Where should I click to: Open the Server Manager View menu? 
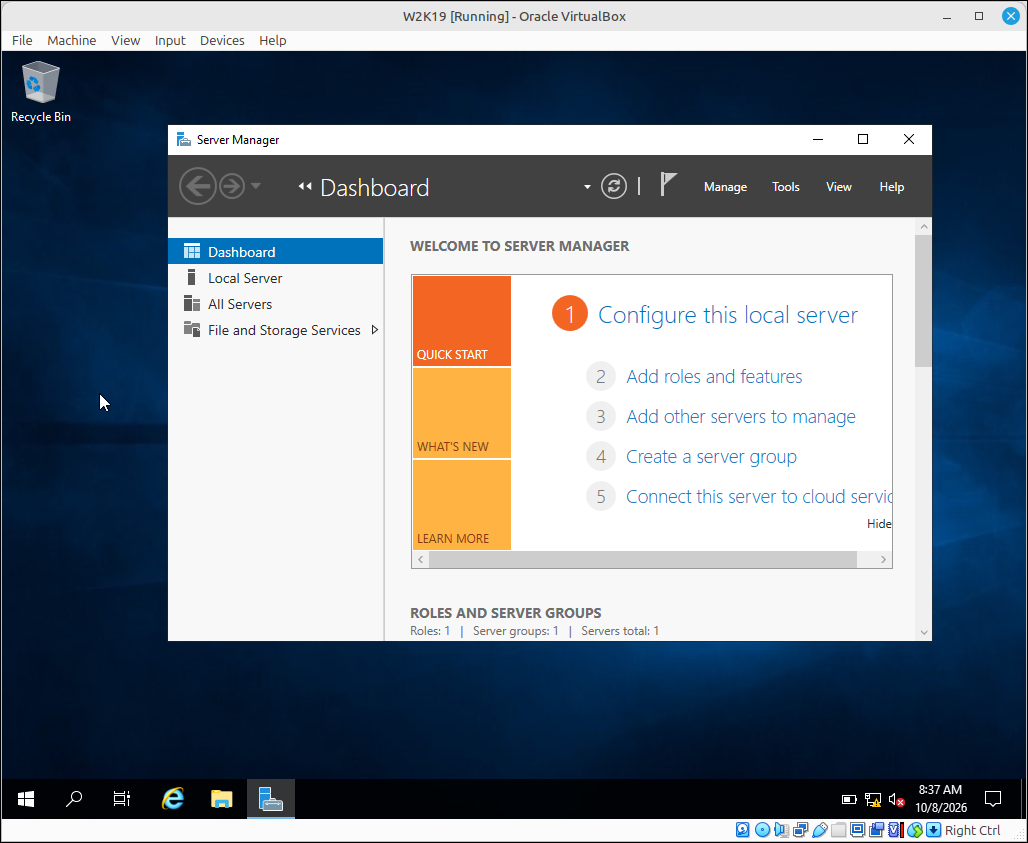[x=839, y=187]
